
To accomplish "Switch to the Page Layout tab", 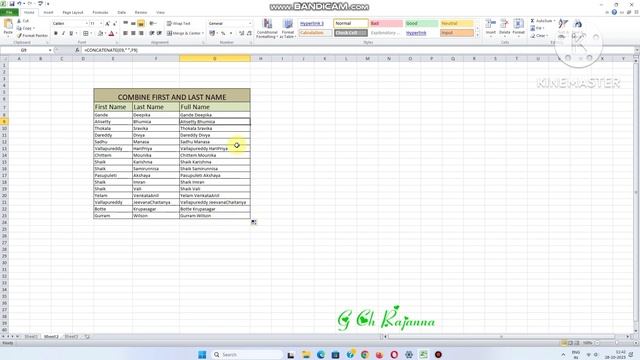I will tap(73, 12).
